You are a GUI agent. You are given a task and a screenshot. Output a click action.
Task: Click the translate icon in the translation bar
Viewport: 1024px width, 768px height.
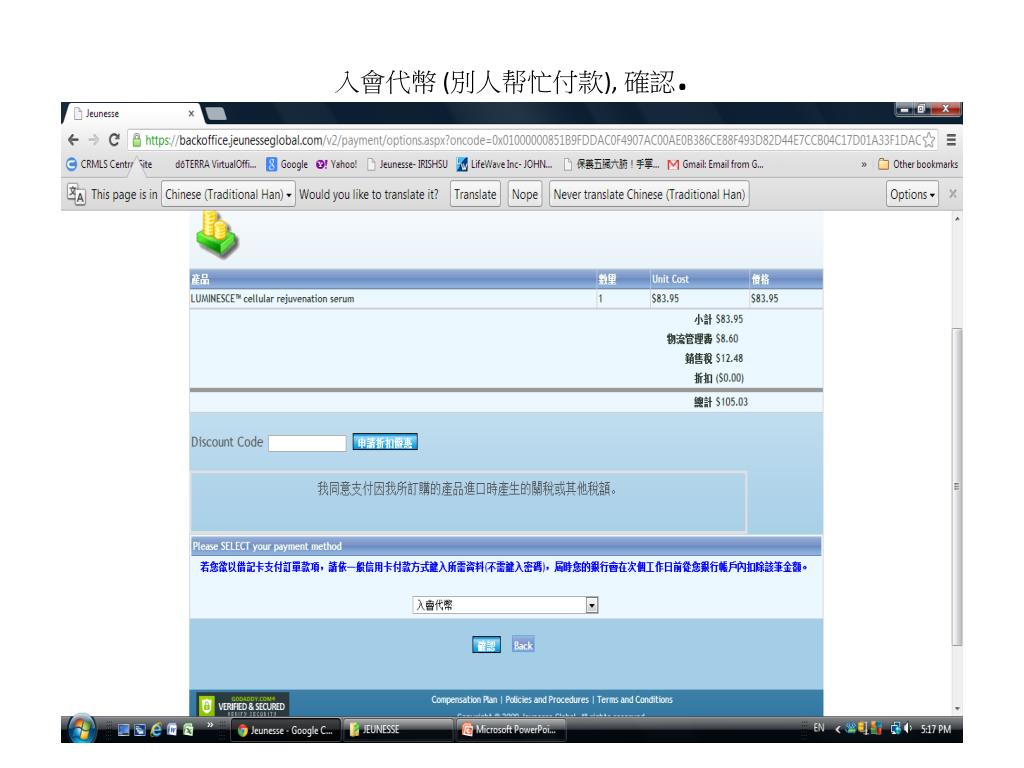[x=76, y=194]
